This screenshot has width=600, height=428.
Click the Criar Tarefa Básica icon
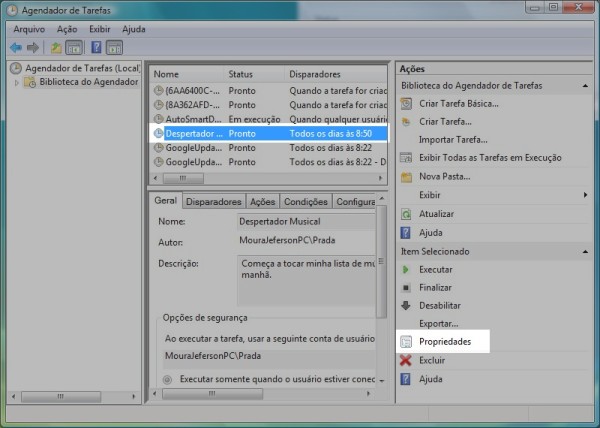click(405, 104)
